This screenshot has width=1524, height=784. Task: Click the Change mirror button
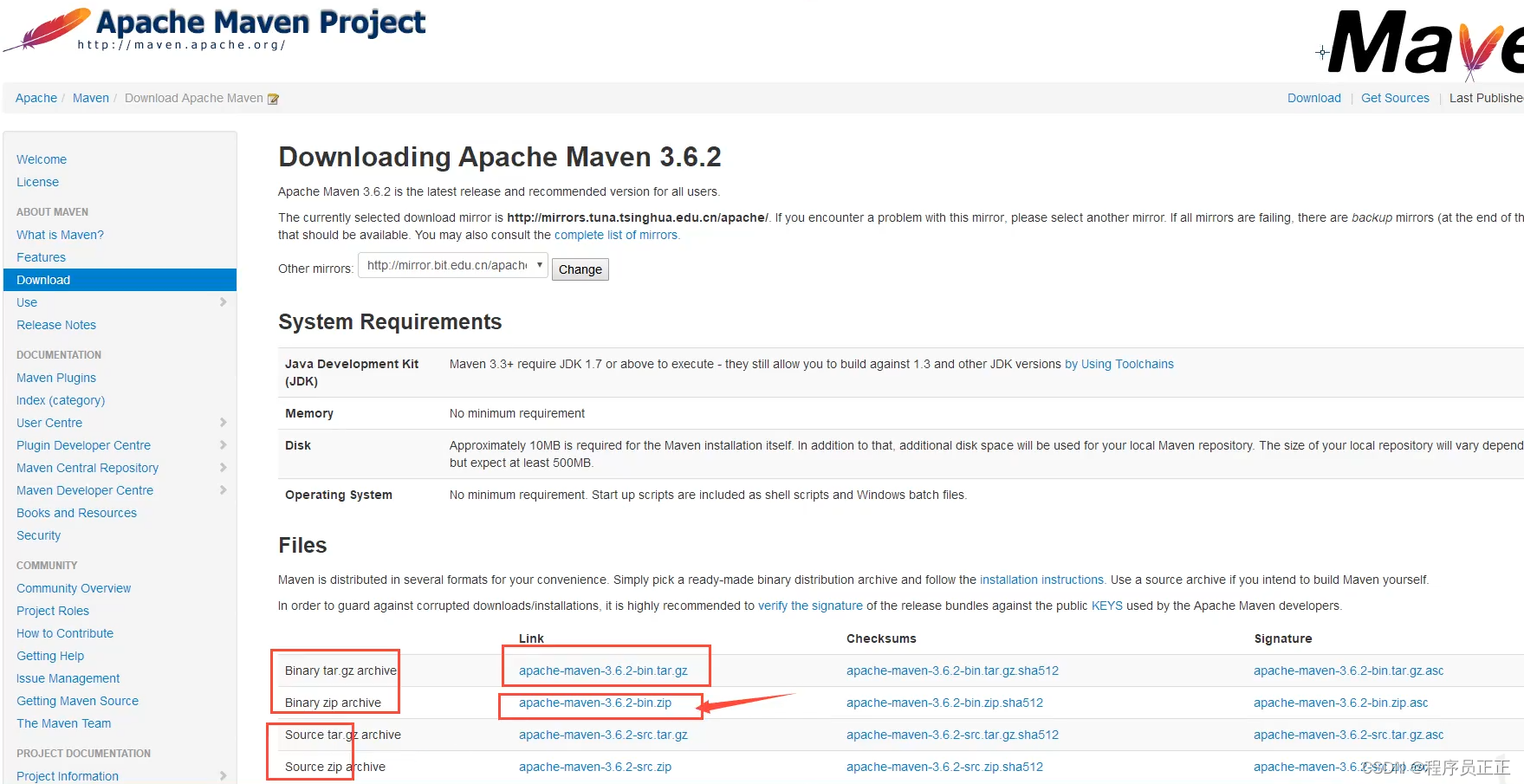[x=580, y=269]
